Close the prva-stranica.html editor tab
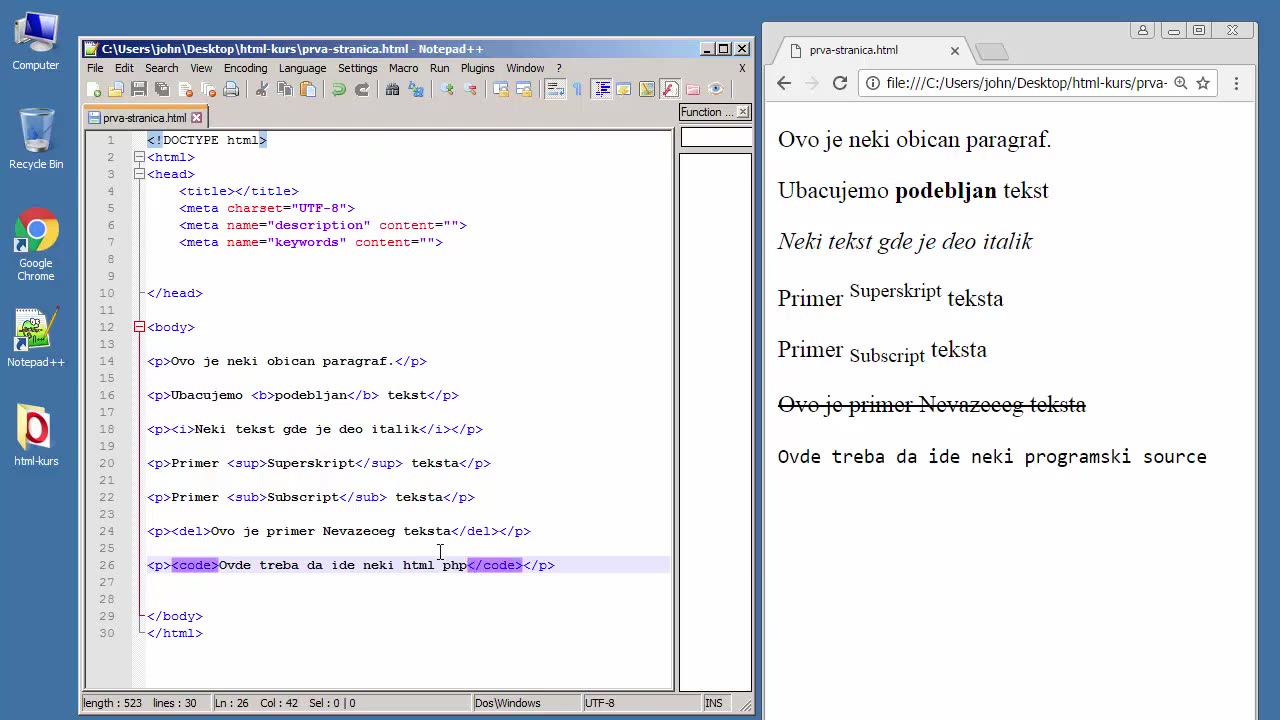This screenshot has height=720, width=1280. [x=196, y=118]
